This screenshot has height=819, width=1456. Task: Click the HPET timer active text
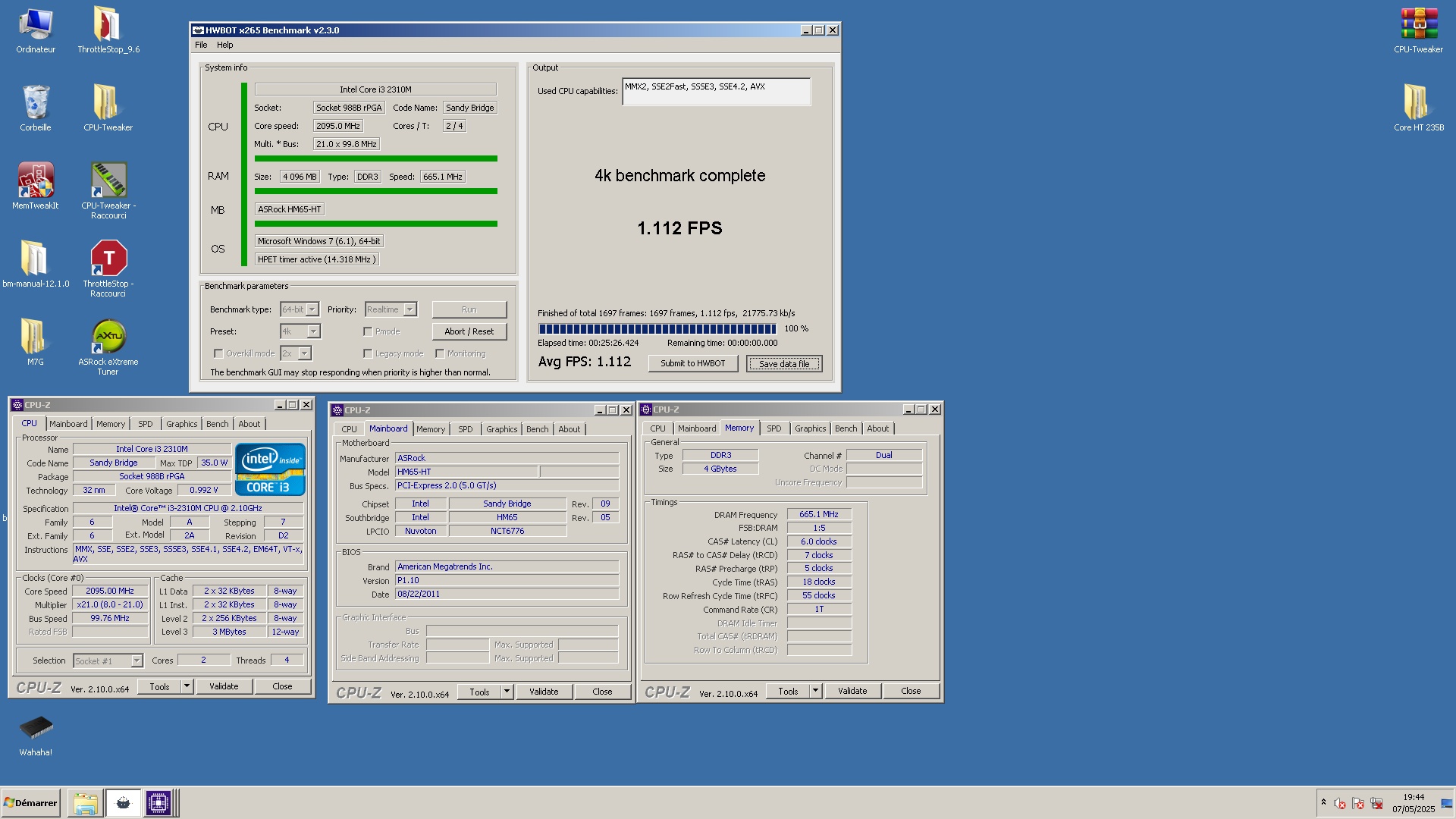(x=317, y=259)
